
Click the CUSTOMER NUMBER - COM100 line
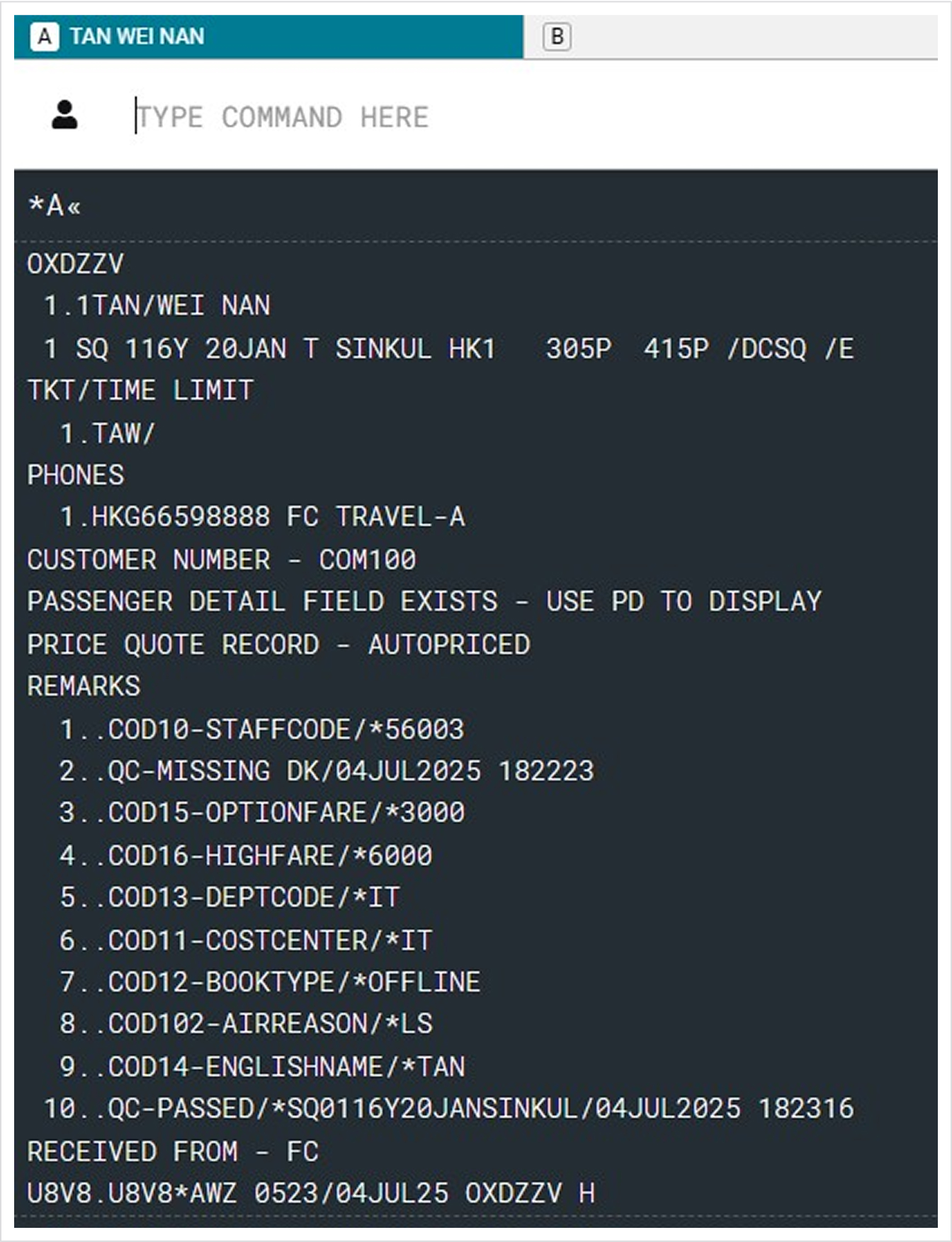pos(222,560)
